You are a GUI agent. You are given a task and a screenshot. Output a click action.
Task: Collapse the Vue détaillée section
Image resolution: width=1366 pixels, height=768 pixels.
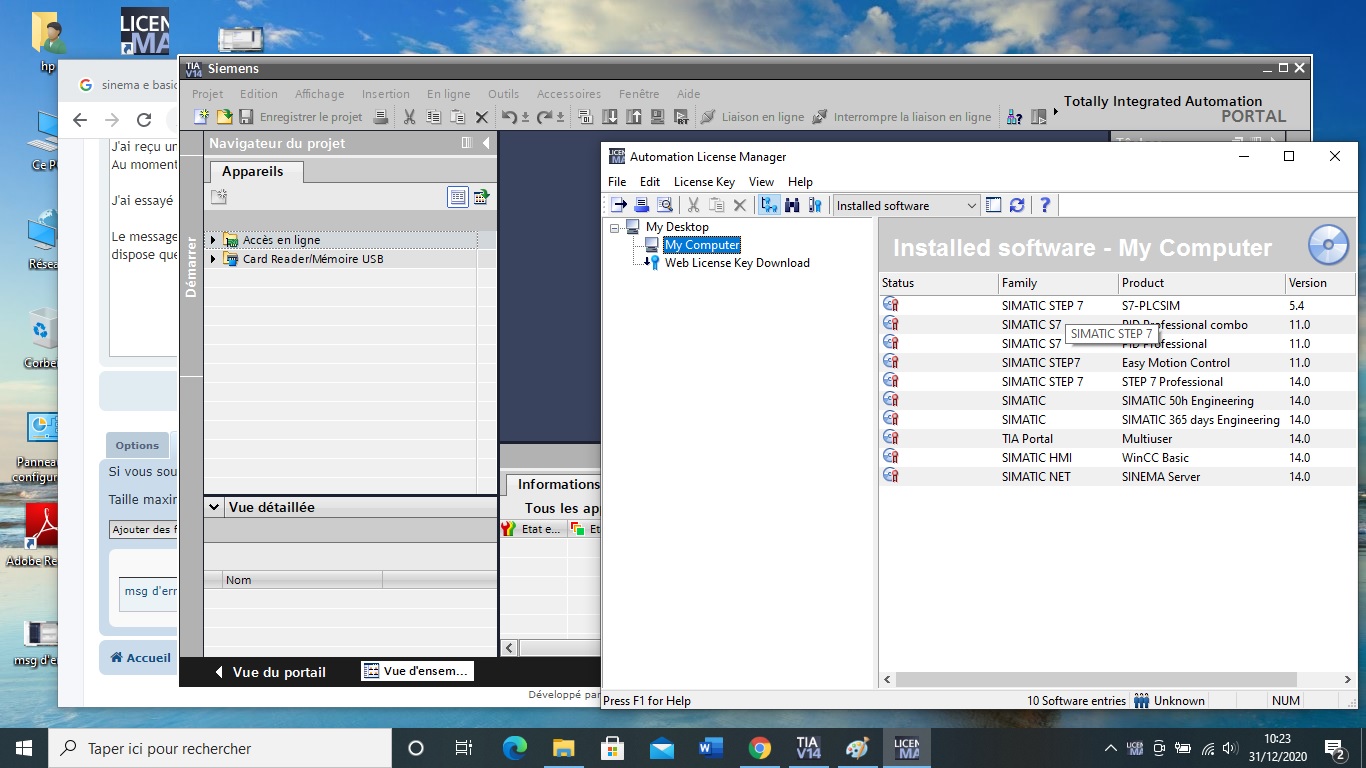pyautogui.click(x=214, y=507)
